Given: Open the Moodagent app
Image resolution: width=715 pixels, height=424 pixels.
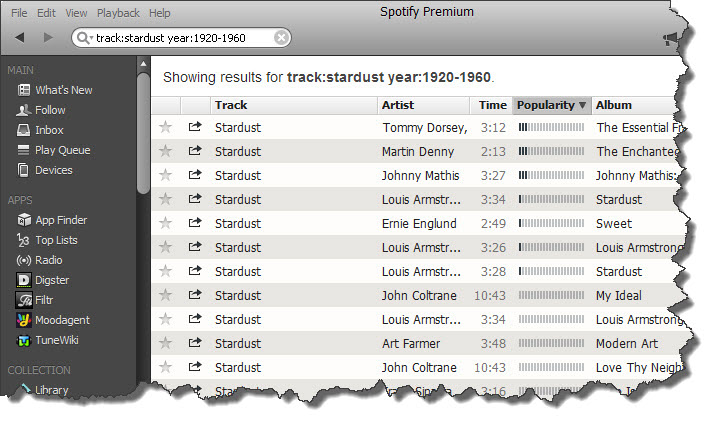Looking at the screenshot, I should pos(61,320).
